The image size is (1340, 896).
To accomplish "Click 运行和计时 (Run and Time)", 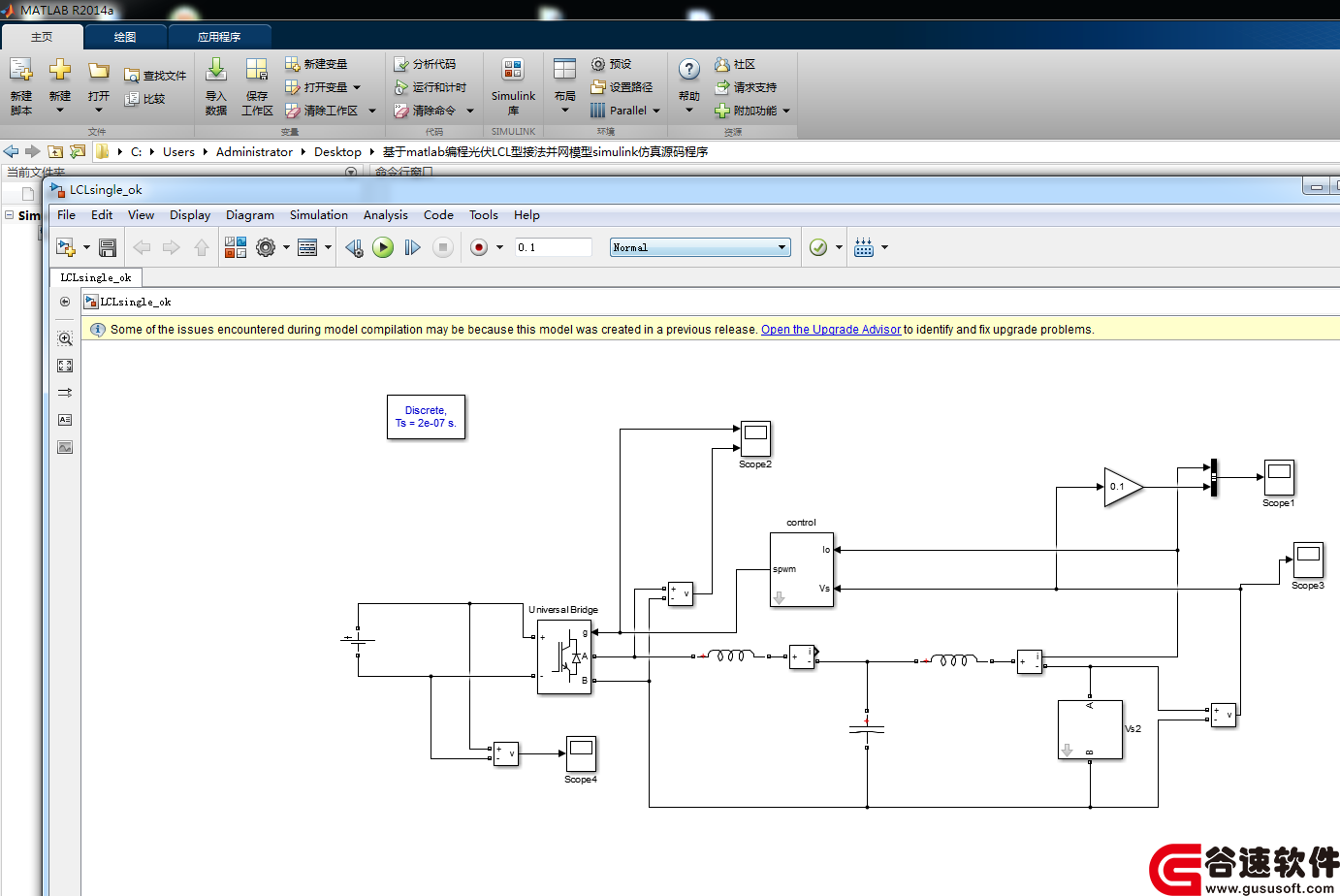I will (x=430, y=87).
